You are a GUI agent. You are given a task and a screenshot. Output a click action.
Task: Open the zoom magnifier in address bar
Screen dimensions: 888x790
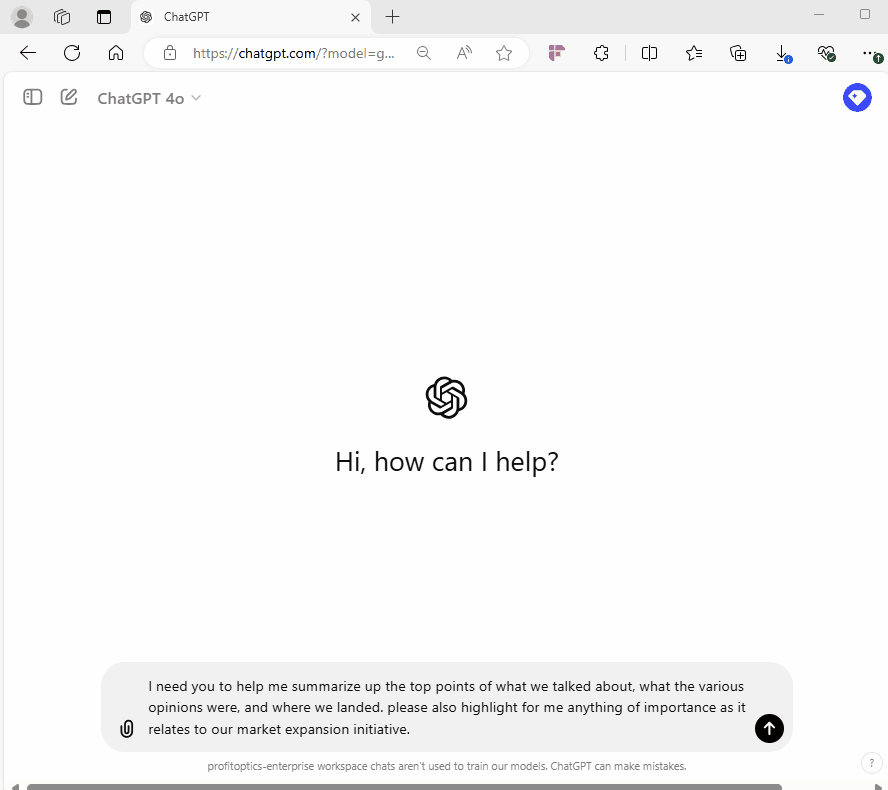pos(424,53)
